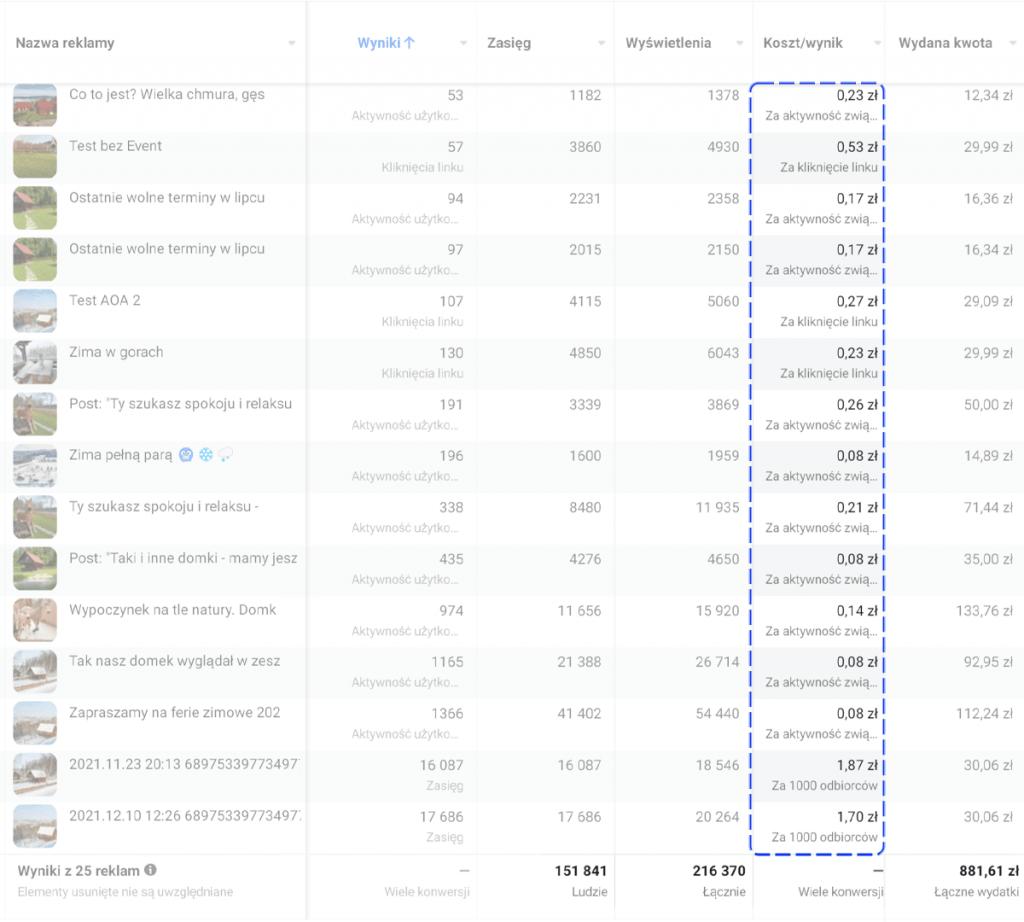Open ad named Zapraszamy na ferie zimowe
Screen dimensions: 1024x922
174,713
